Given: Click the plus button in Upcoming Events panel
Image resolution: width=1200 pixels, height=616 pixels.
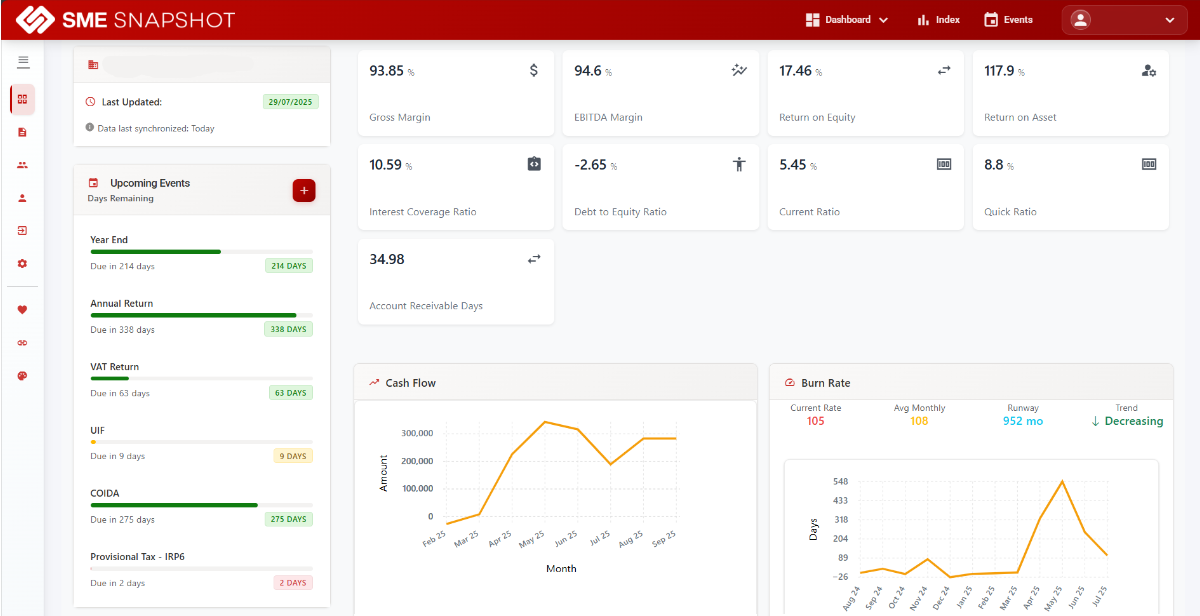Looking at the screenshot, I should (304, 190).
